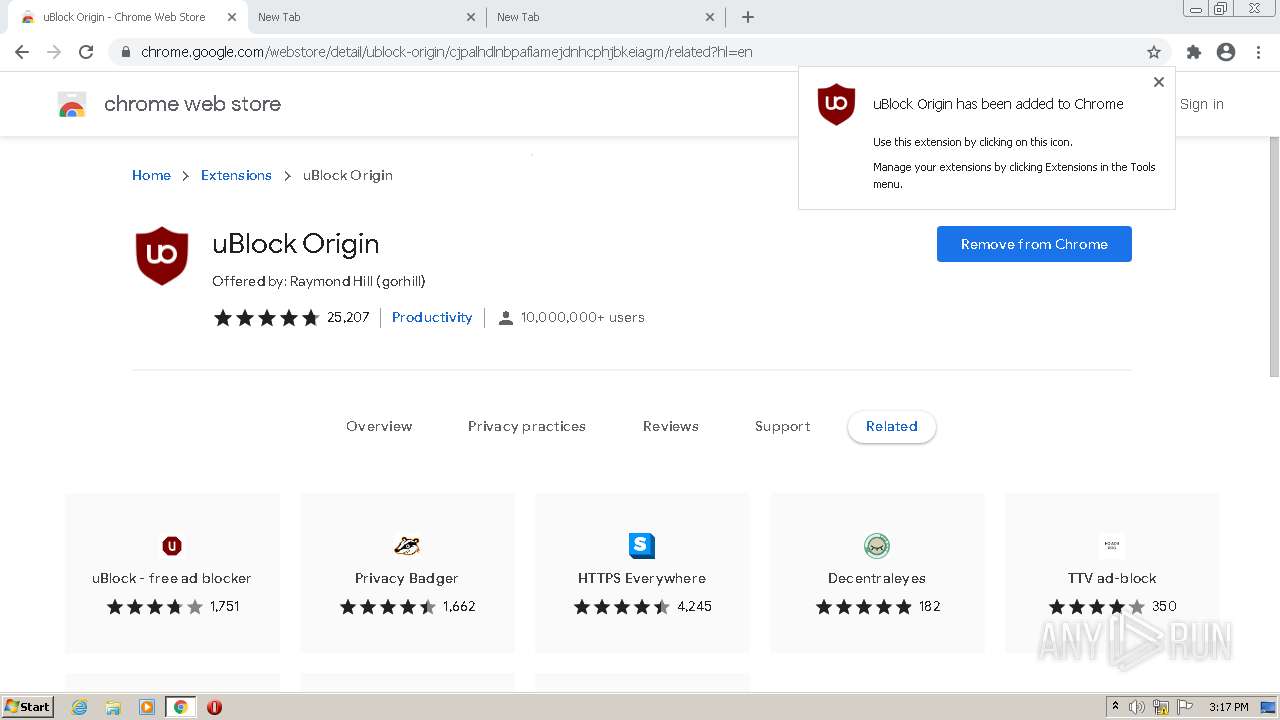Click the HTTPS Everywhere title
Screen dimensions: 1280x720
(642, 578)
